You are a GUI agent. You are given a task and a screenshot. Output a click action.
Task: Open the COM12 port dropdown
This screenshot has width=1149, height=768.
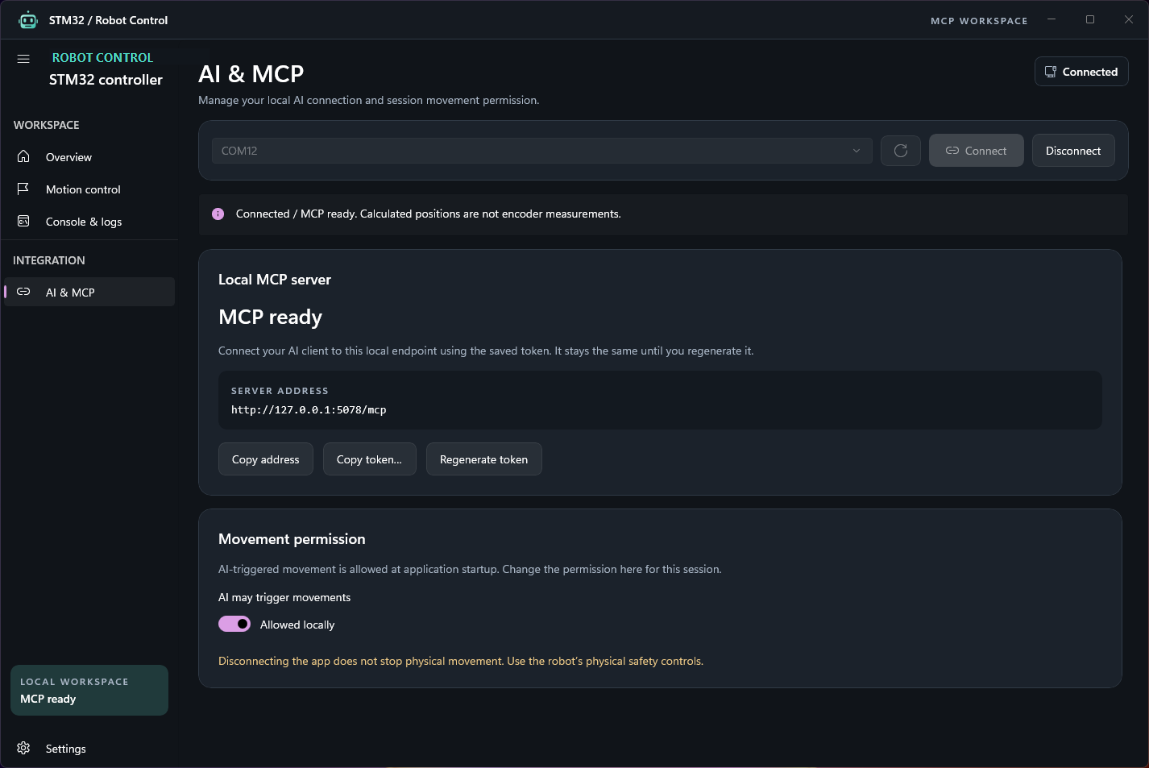pyautogui.click(x=542, y=150)
